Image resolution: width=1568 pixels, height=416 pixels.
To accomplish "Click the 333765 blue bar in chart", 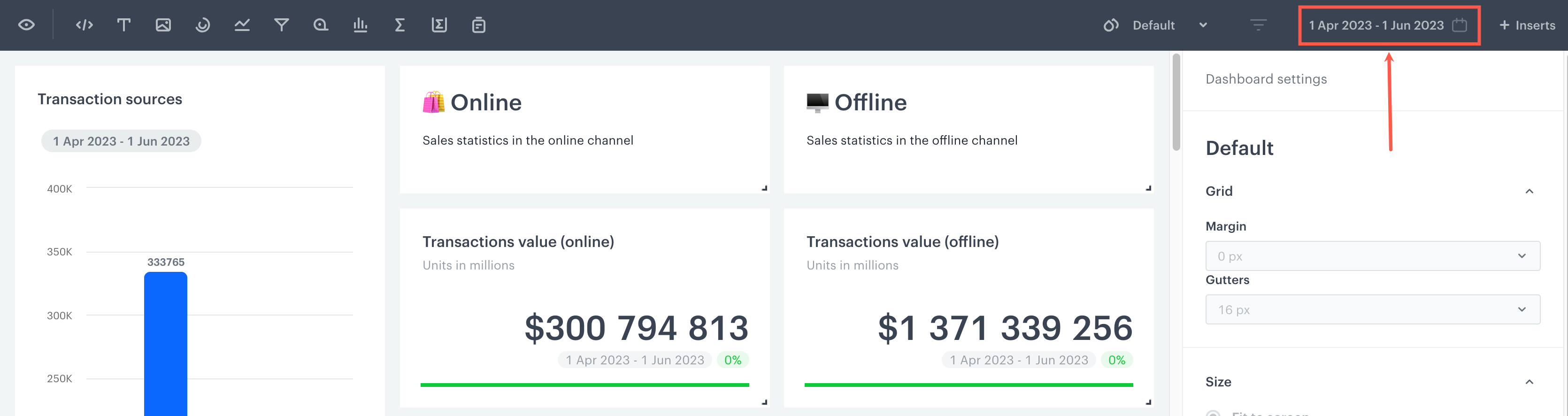I will pos(166,341).
